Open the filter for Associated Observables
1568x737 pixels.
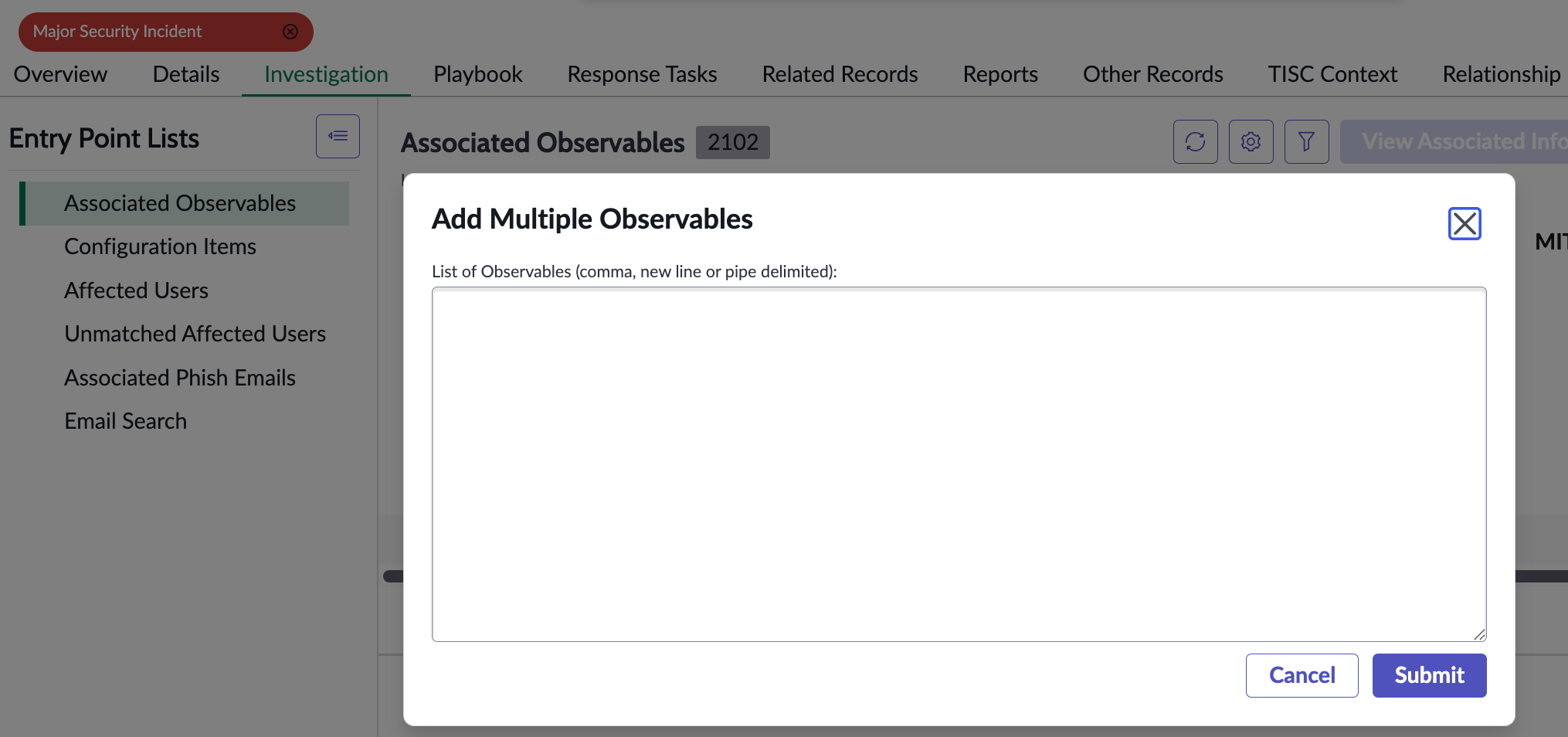tap(1306, 141)
